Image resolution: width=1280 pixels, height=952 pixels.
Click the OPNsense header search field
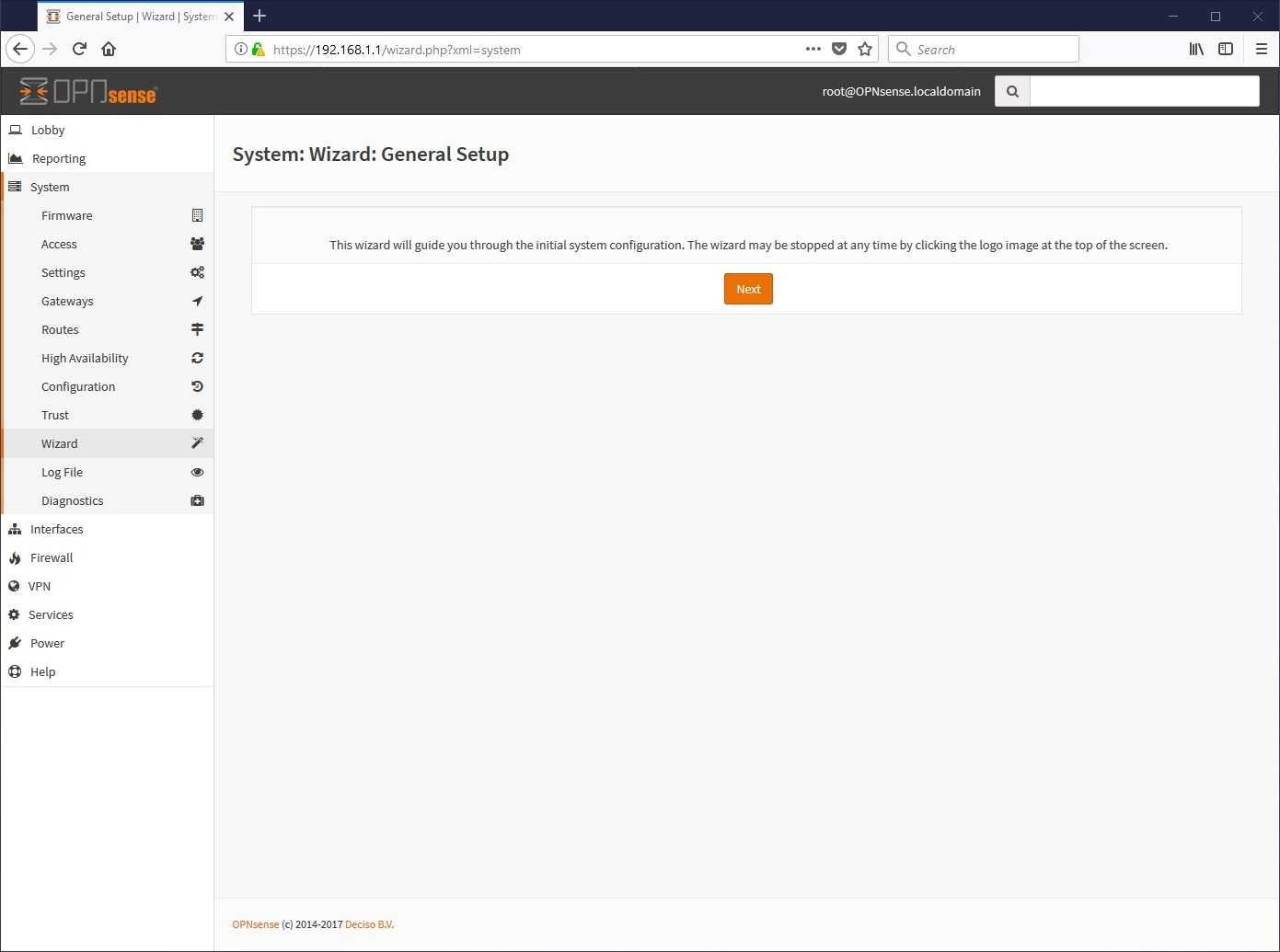coord(1144,91)
